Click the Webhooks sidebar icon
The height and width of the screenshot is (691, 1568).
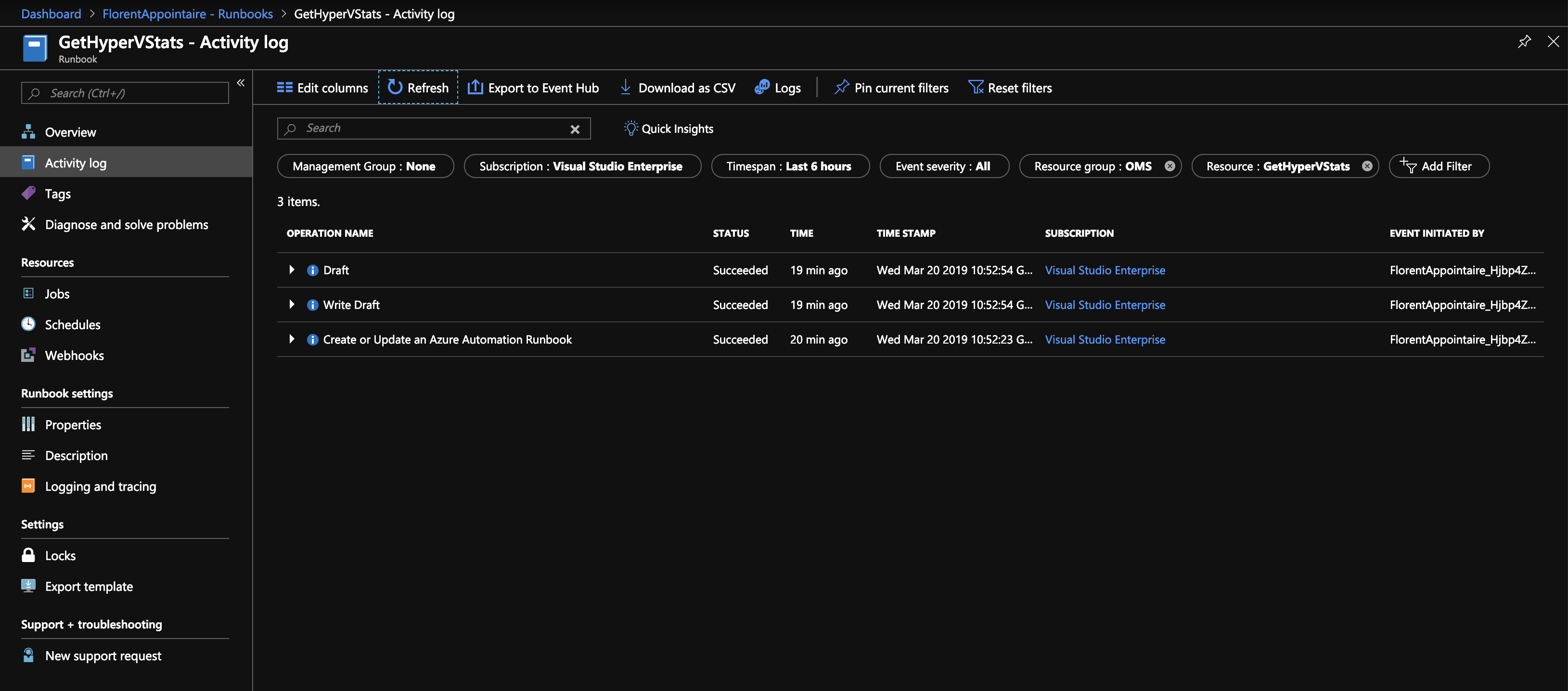click(x=28, y=355)
